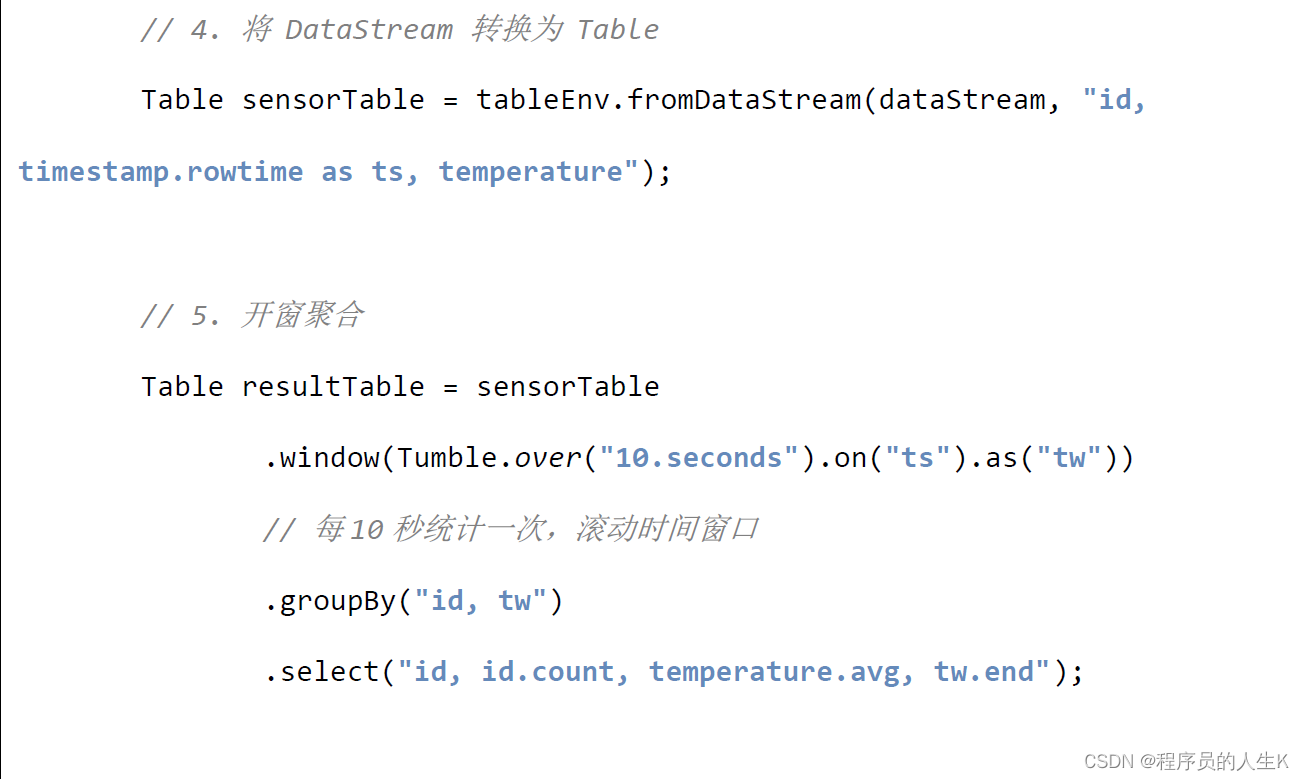This screenshot has width=1304, height=781.
Task: Click the "id, tw" string in groupBy
Action: tap(480, 601)
